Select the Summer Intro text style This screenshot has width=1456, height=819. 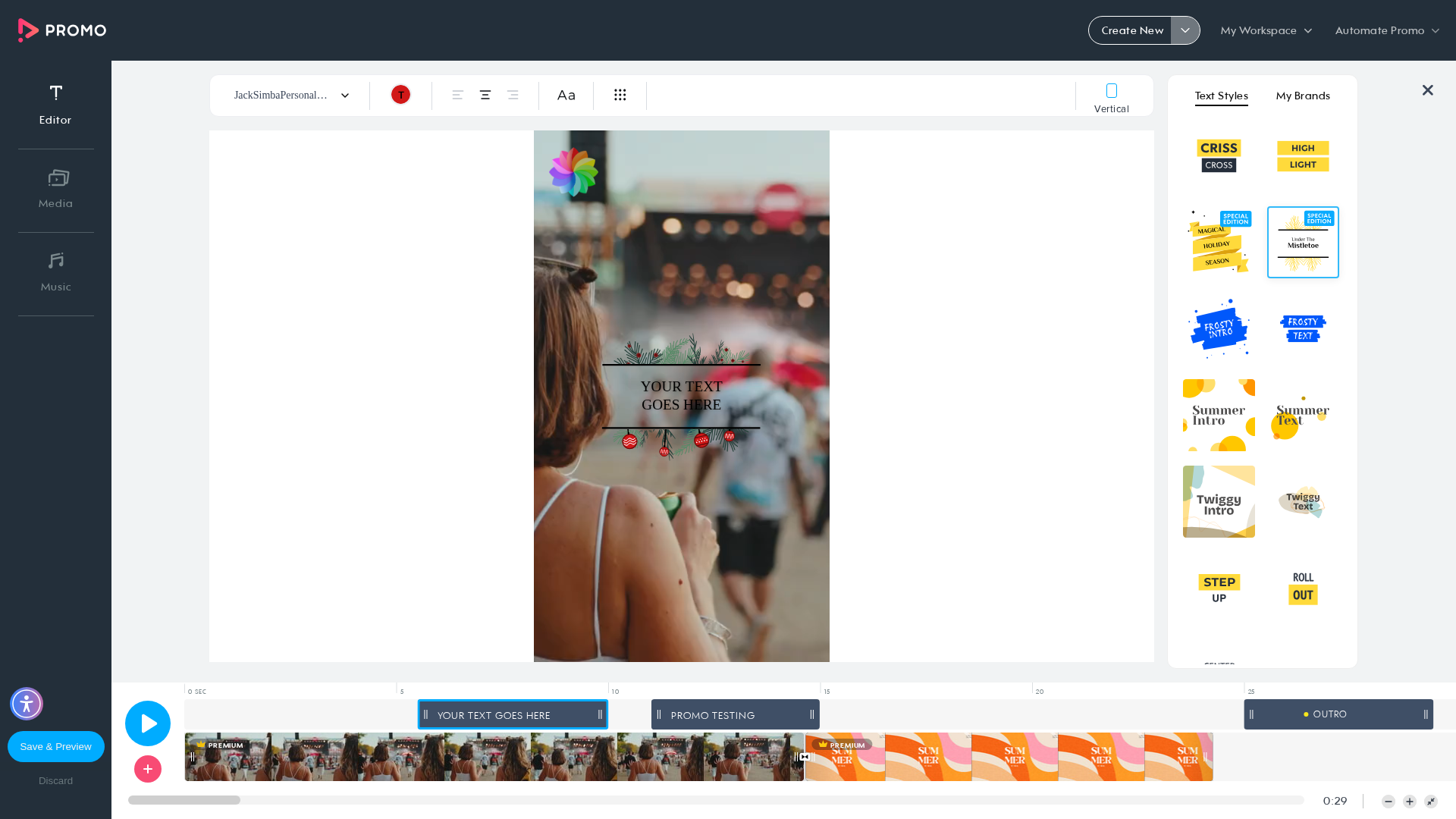[x=1219, y=415]
